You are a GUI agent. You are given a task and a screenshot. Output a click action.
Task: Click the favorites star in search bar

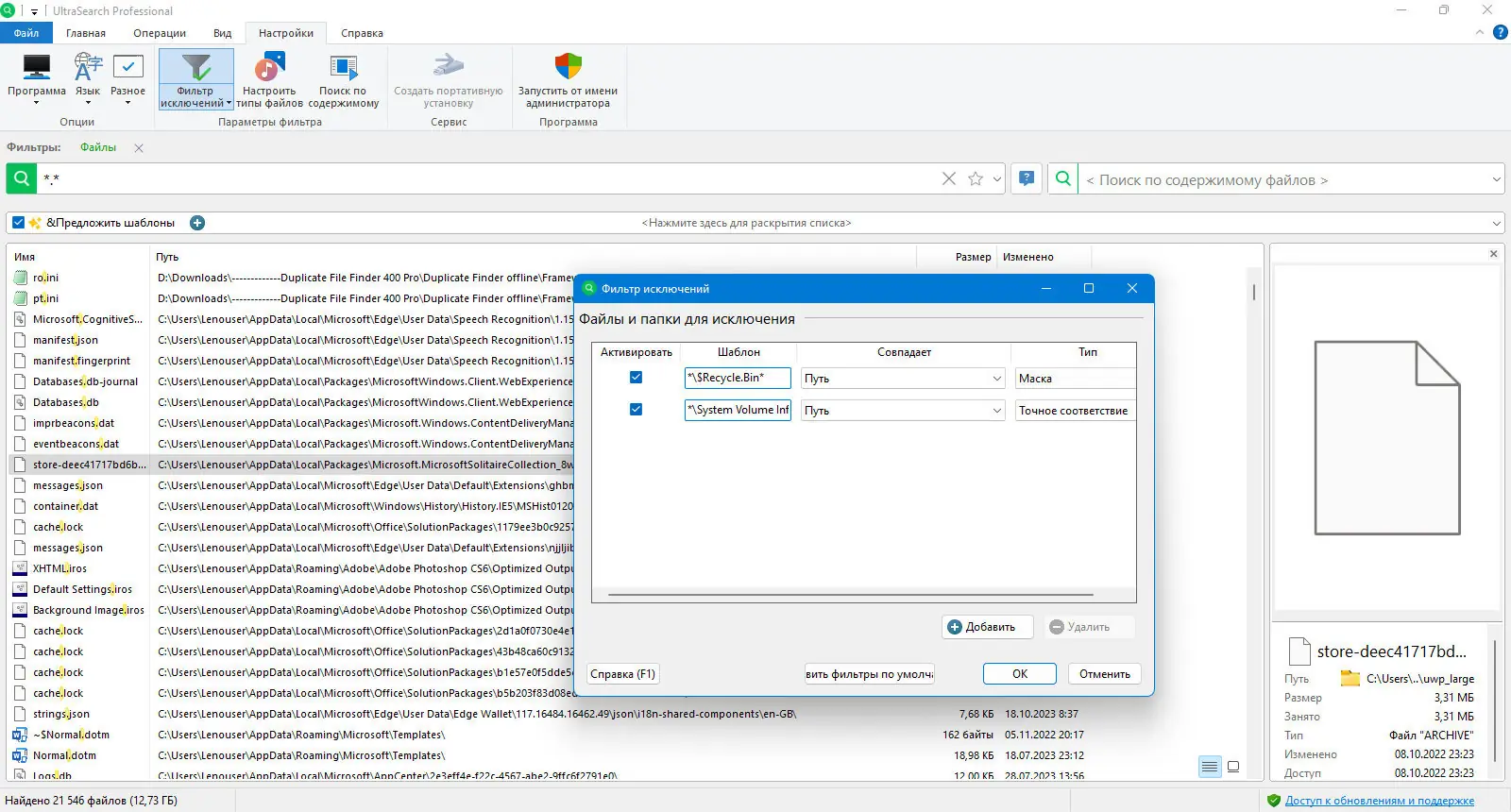976,178
